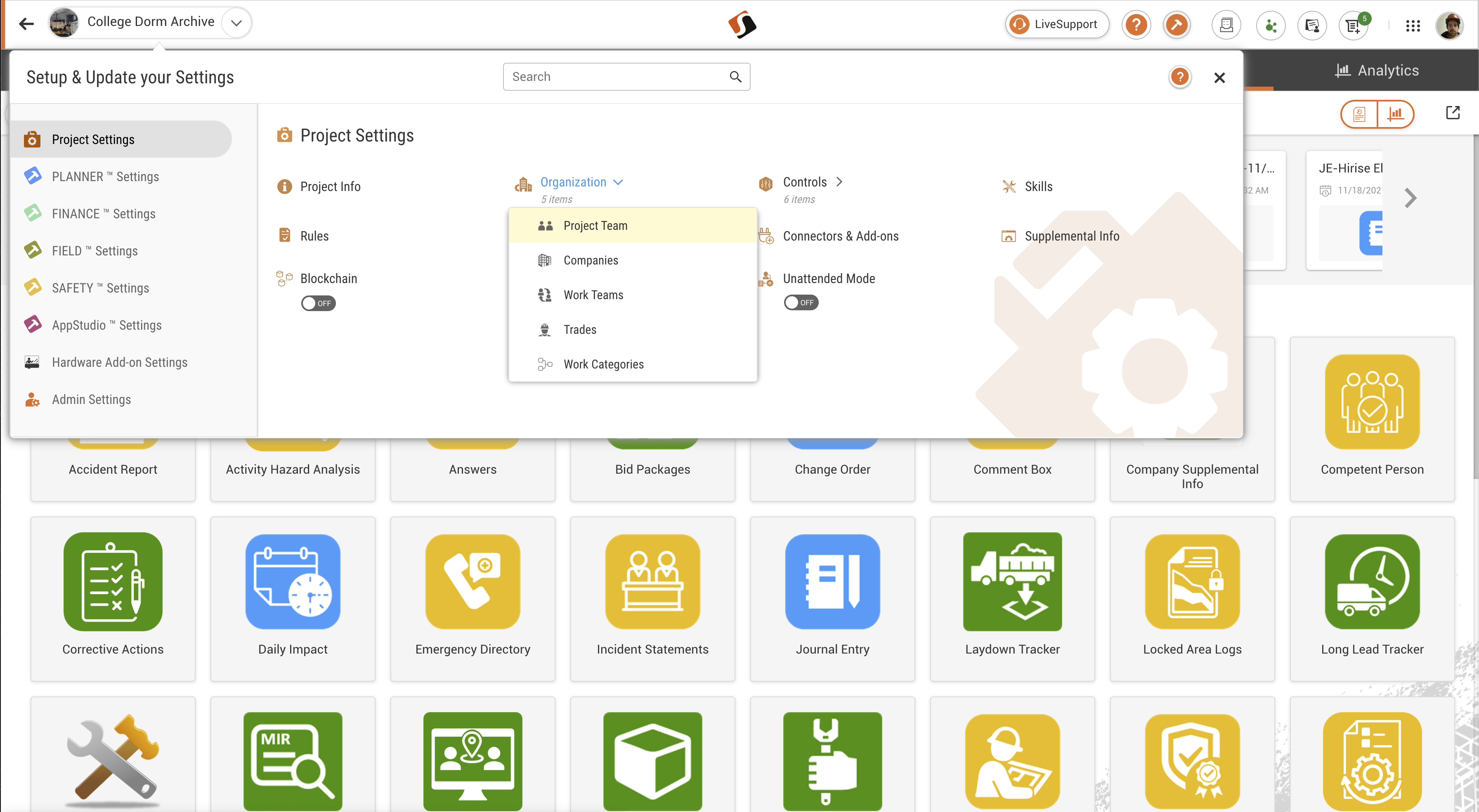Open the Long Lead Tracker icon
Image resolution: width=1479 pixels, height=812 pixels.
(x=1372, y=581)
